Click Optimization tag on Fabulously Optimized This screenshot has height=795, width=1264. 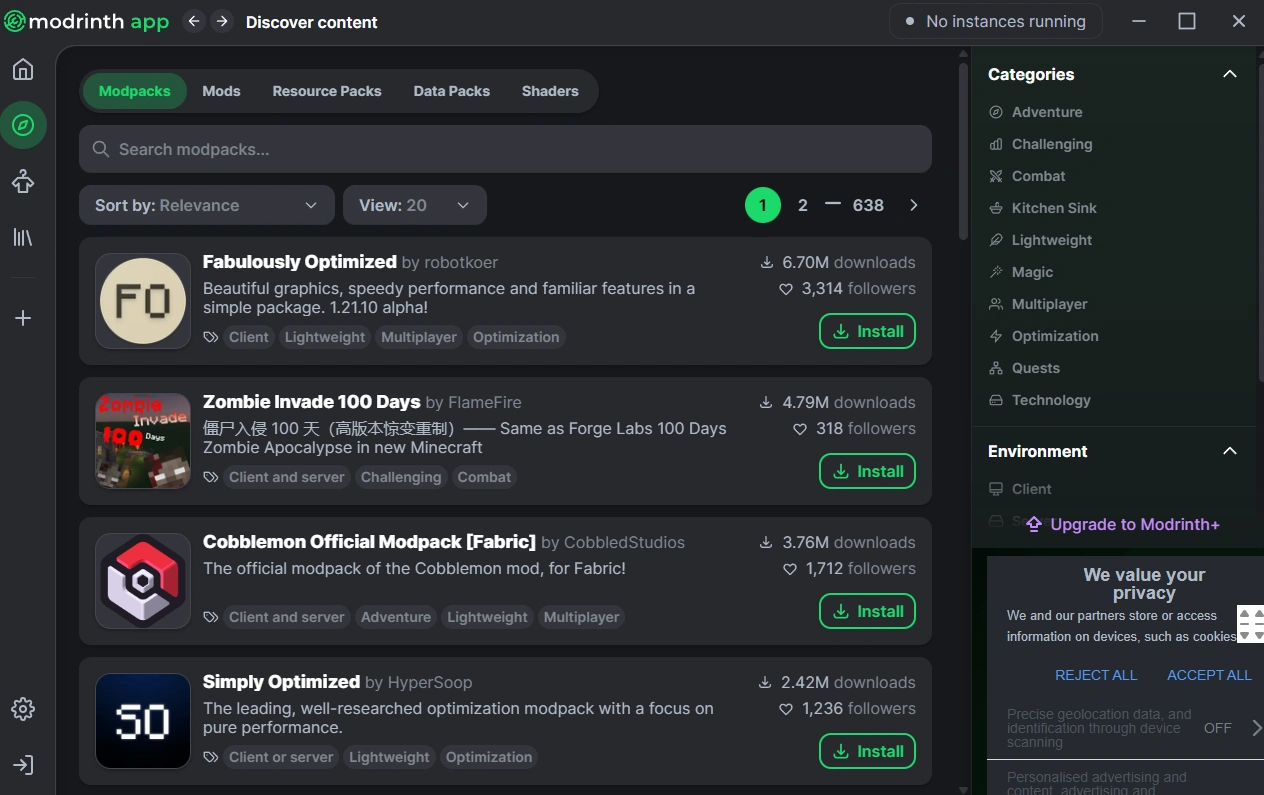coord(516,337)
